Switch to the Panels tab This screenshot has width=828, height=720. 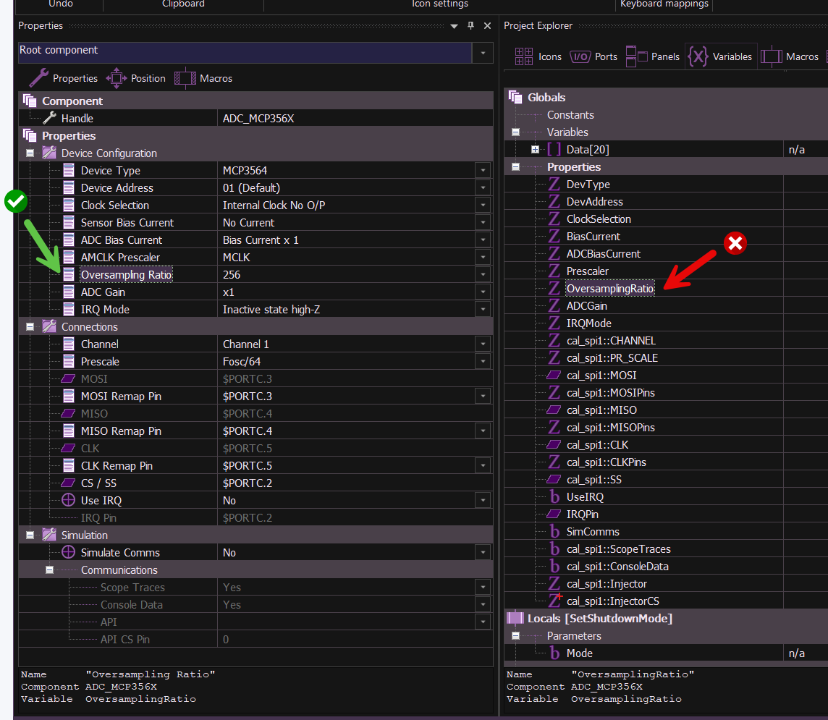point(653,57)
